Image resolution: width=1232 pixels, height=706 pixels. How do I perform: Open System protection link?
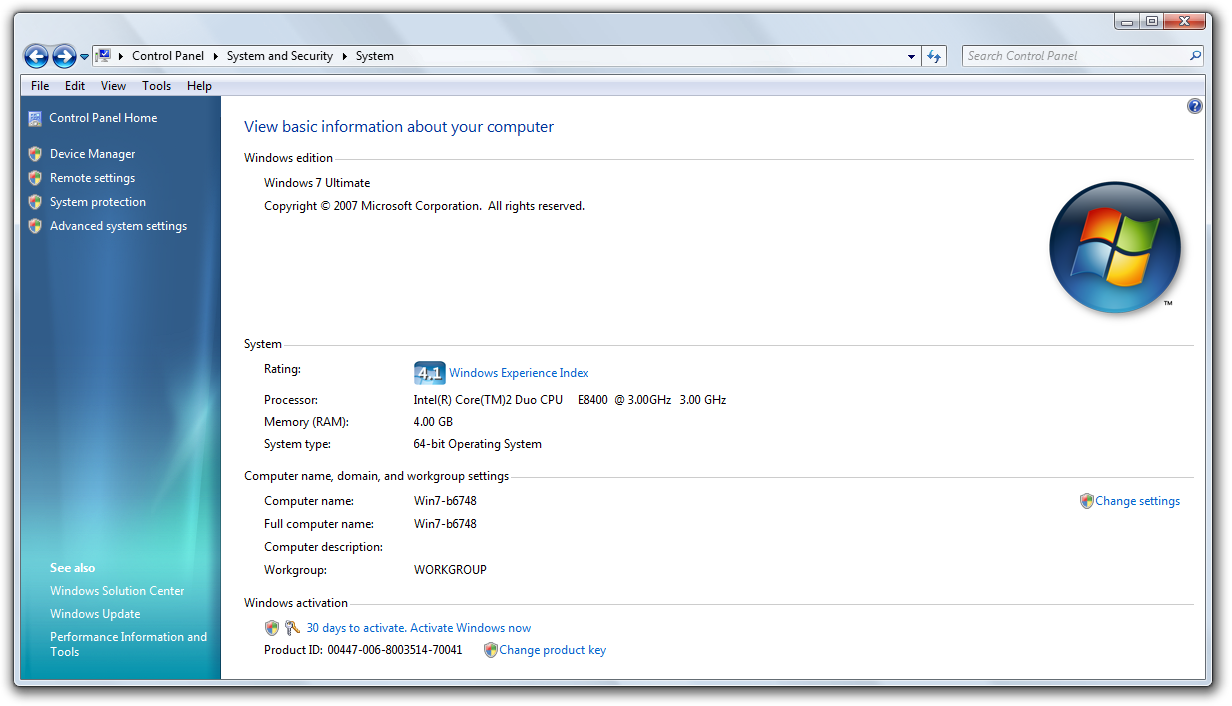(98, 202)
